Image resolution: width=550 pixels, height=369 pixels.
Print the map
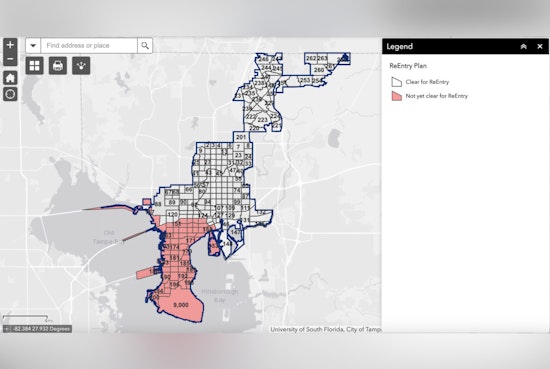coord(58,66)
